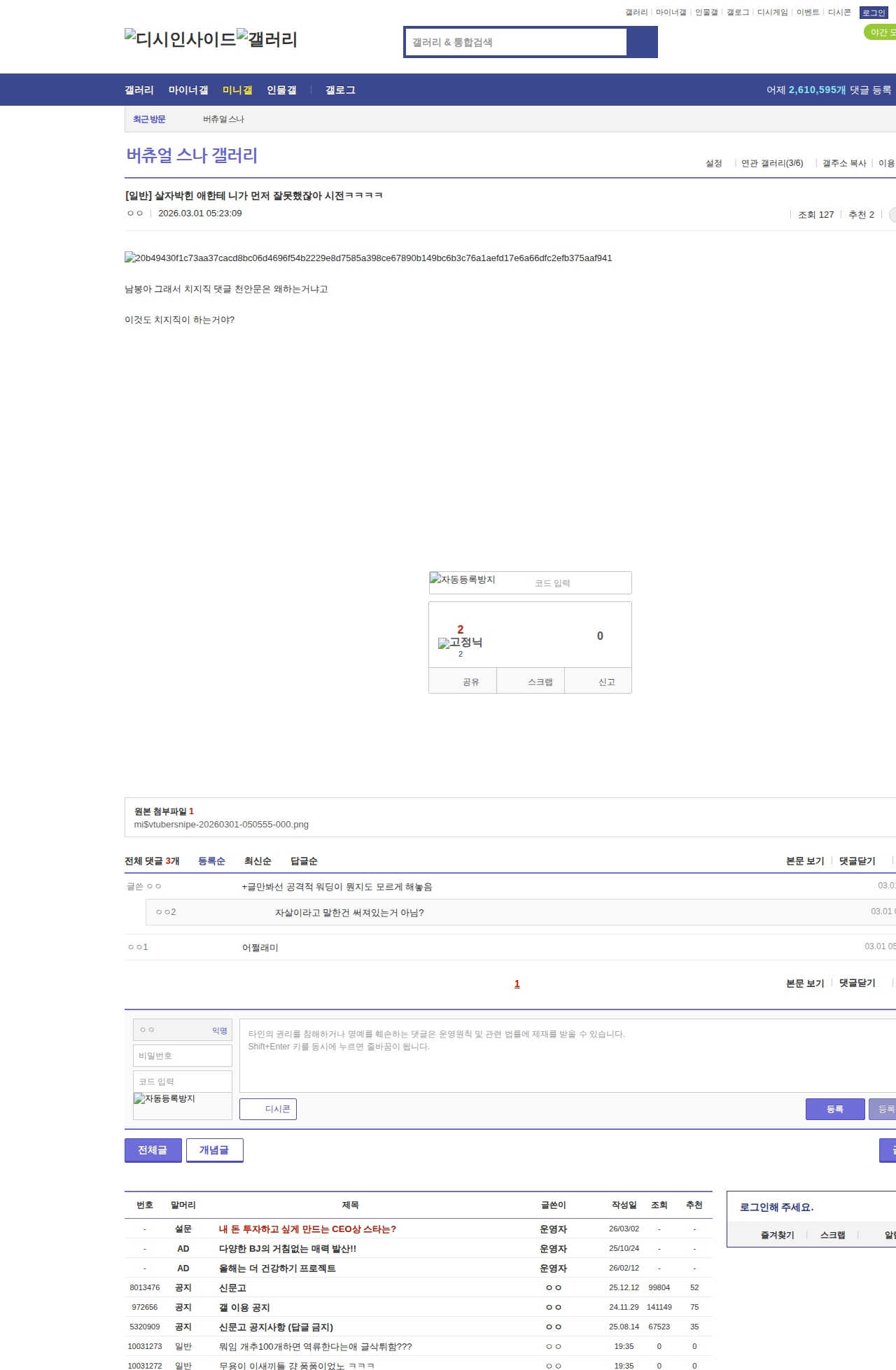Click 즐겨찾기 in the login side box
The height and width of the screenshot is (1370, 896).
click(x=777, y=1235)
